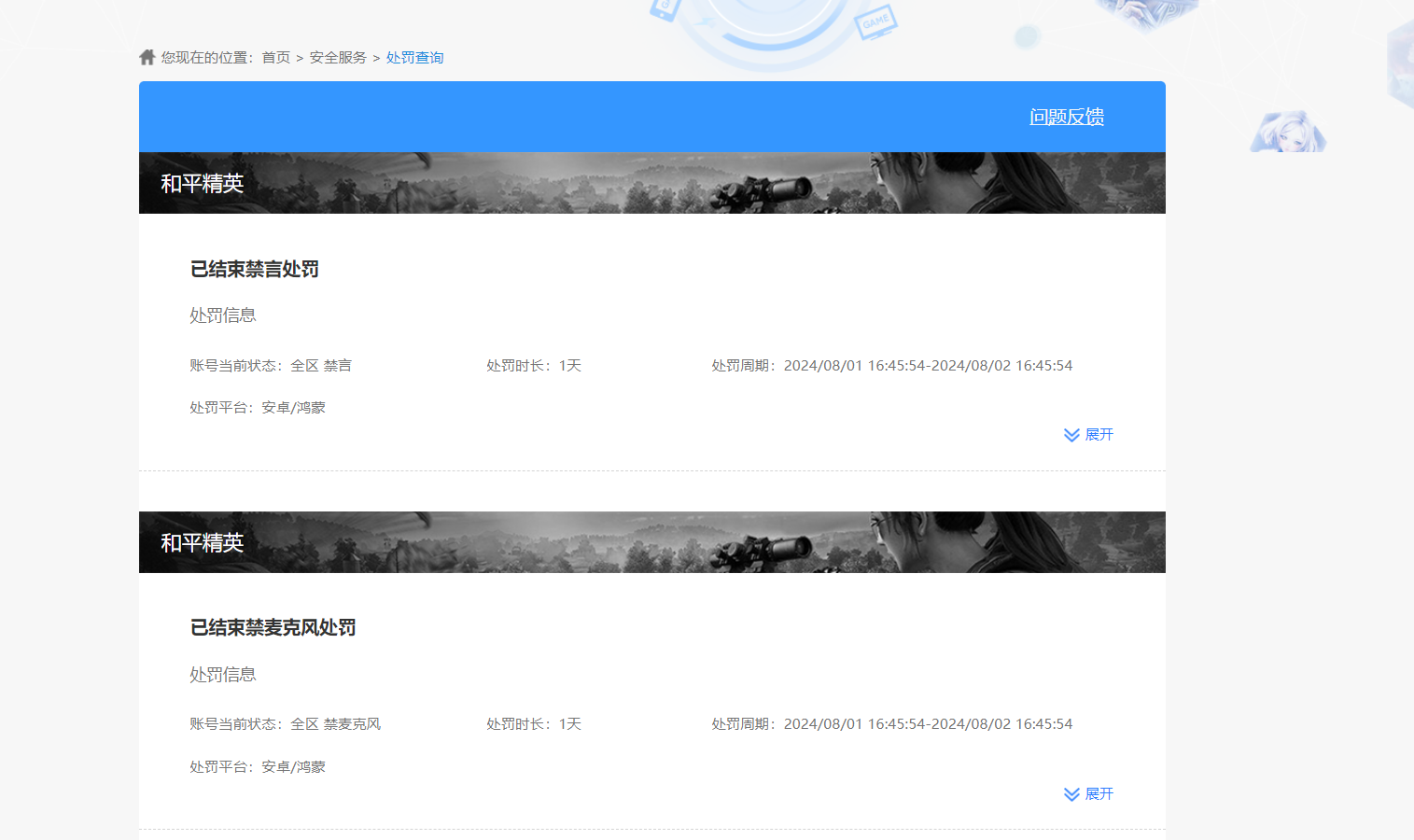Click the blue dot node graphic near top right
This screenshot has height=840, width=1414.
click(1028, 37)
